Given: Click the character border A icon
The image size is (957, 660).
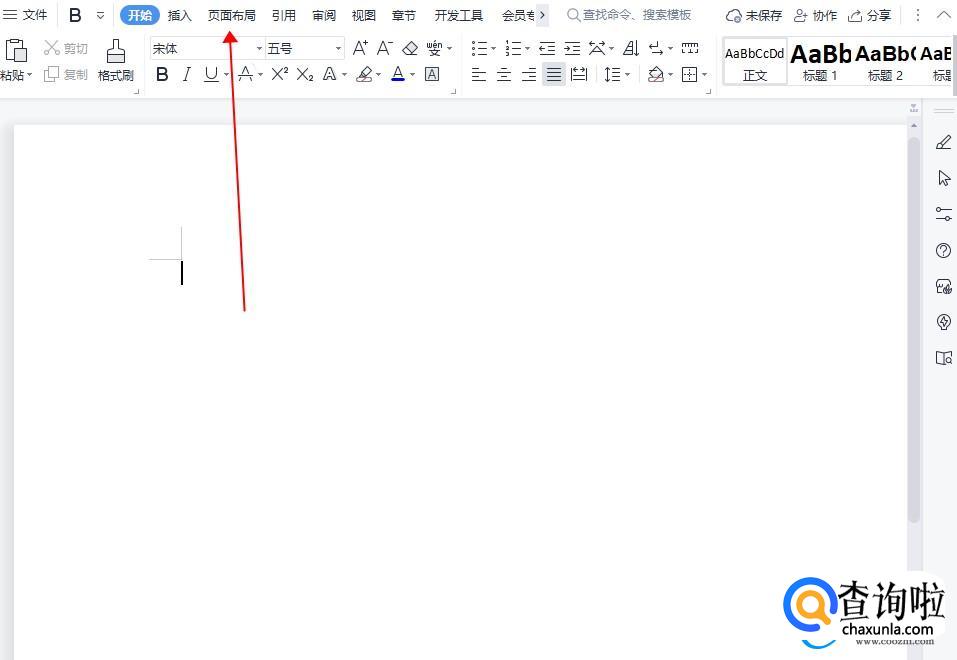Looking at the screenshot, I should tap(432, 74).
